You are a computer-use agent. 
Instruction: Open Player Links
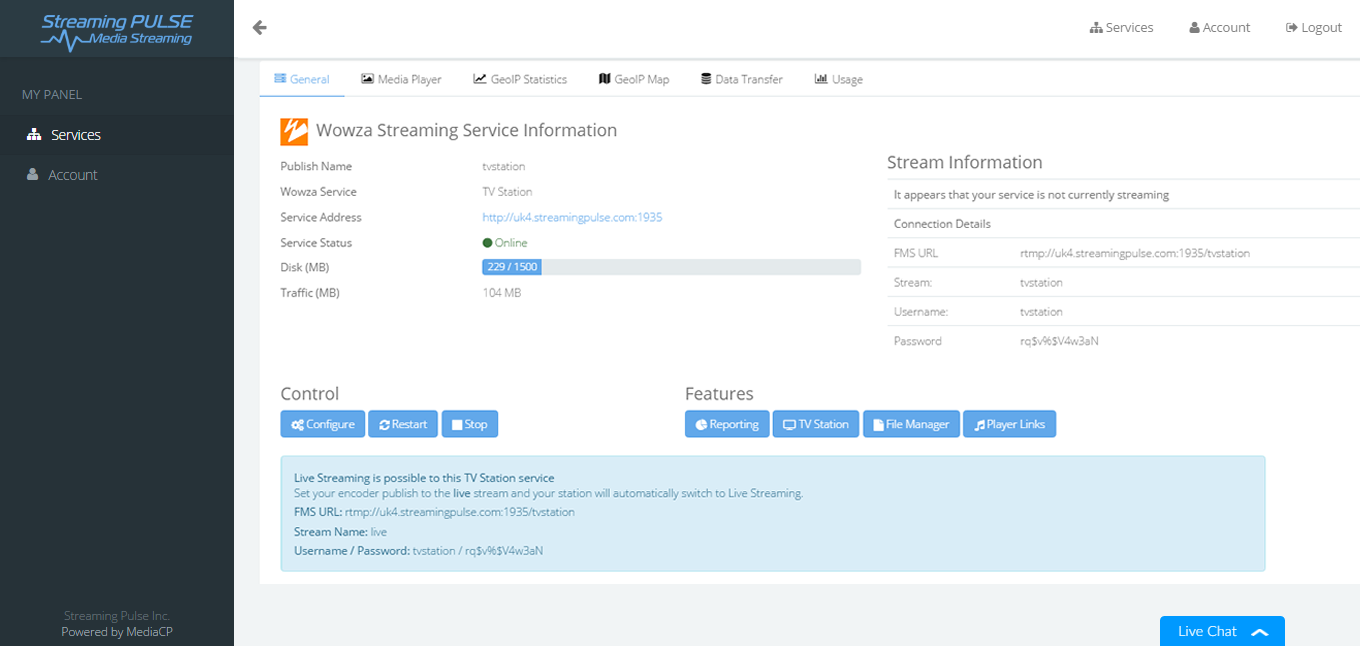click(1010, 424)
